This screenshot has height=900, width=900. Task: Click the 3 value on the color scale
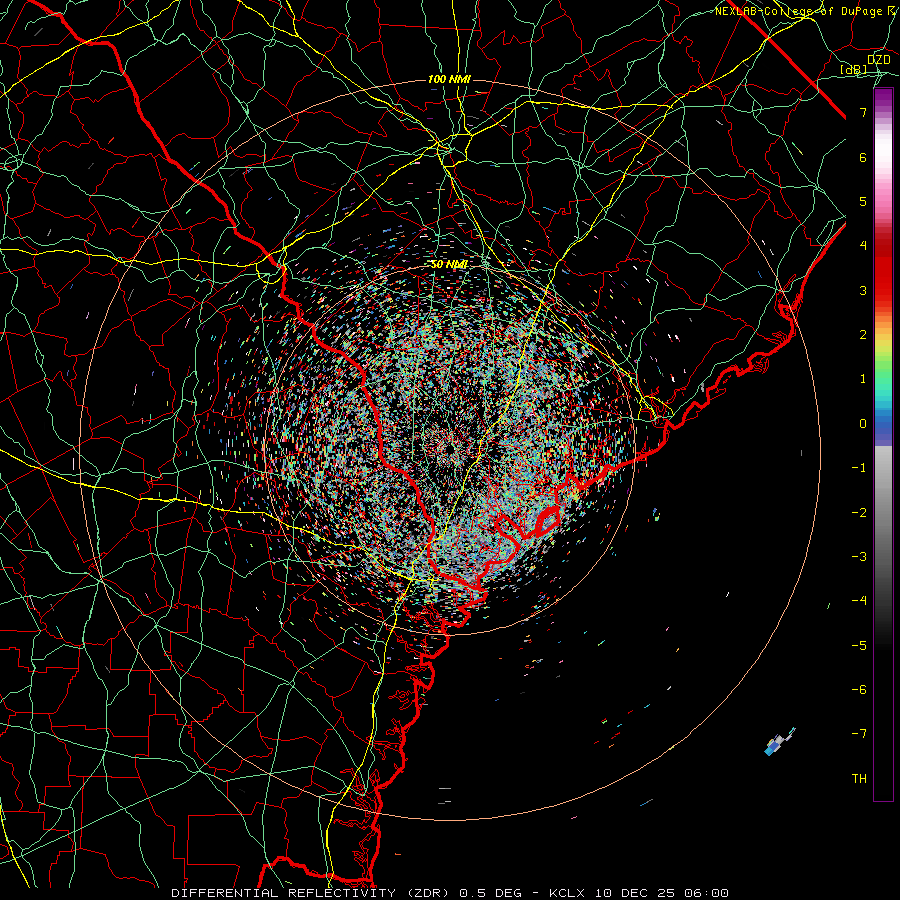point(863,290)
